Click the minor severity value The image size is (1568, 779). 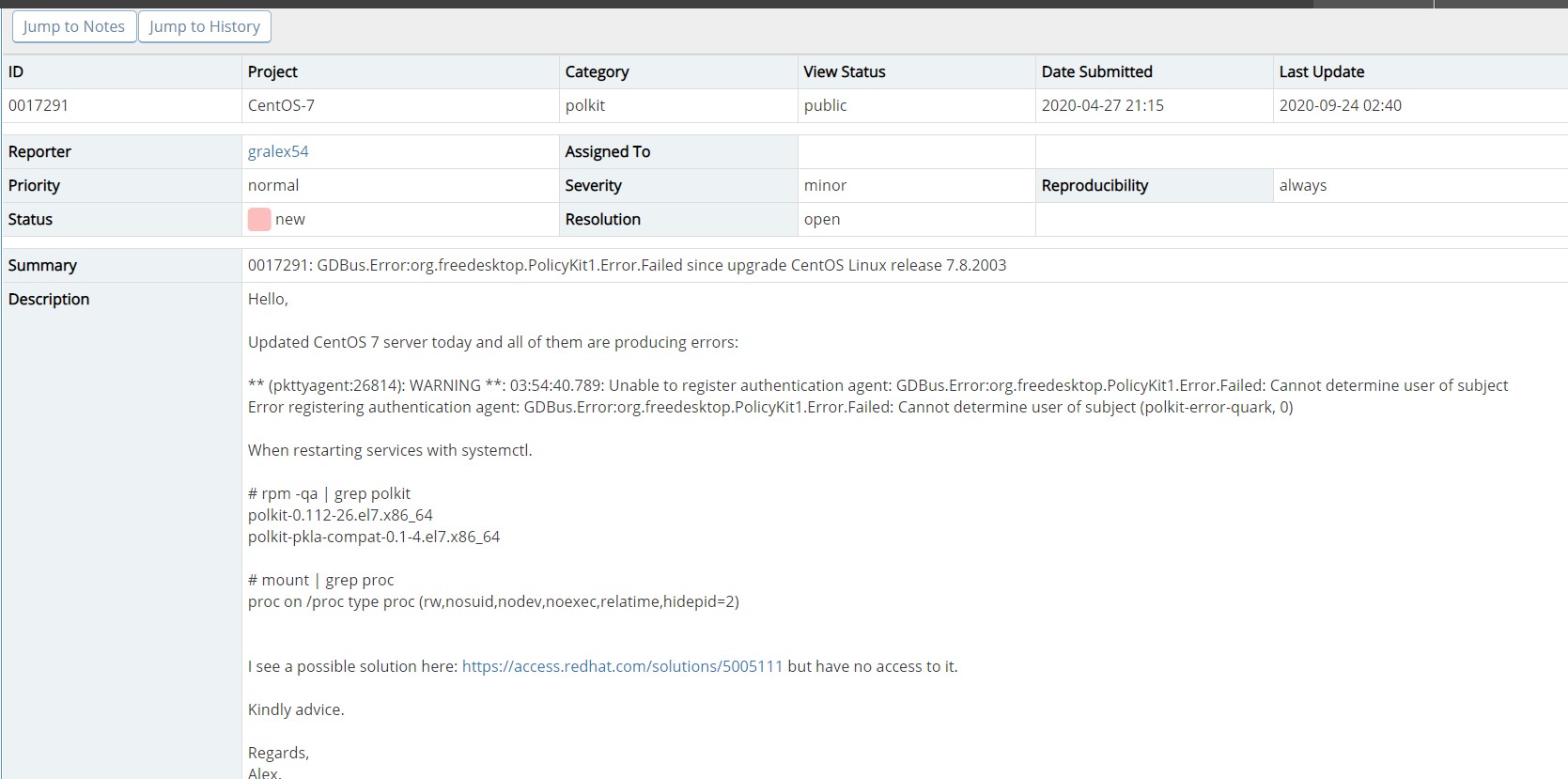[x=825, y=185]
